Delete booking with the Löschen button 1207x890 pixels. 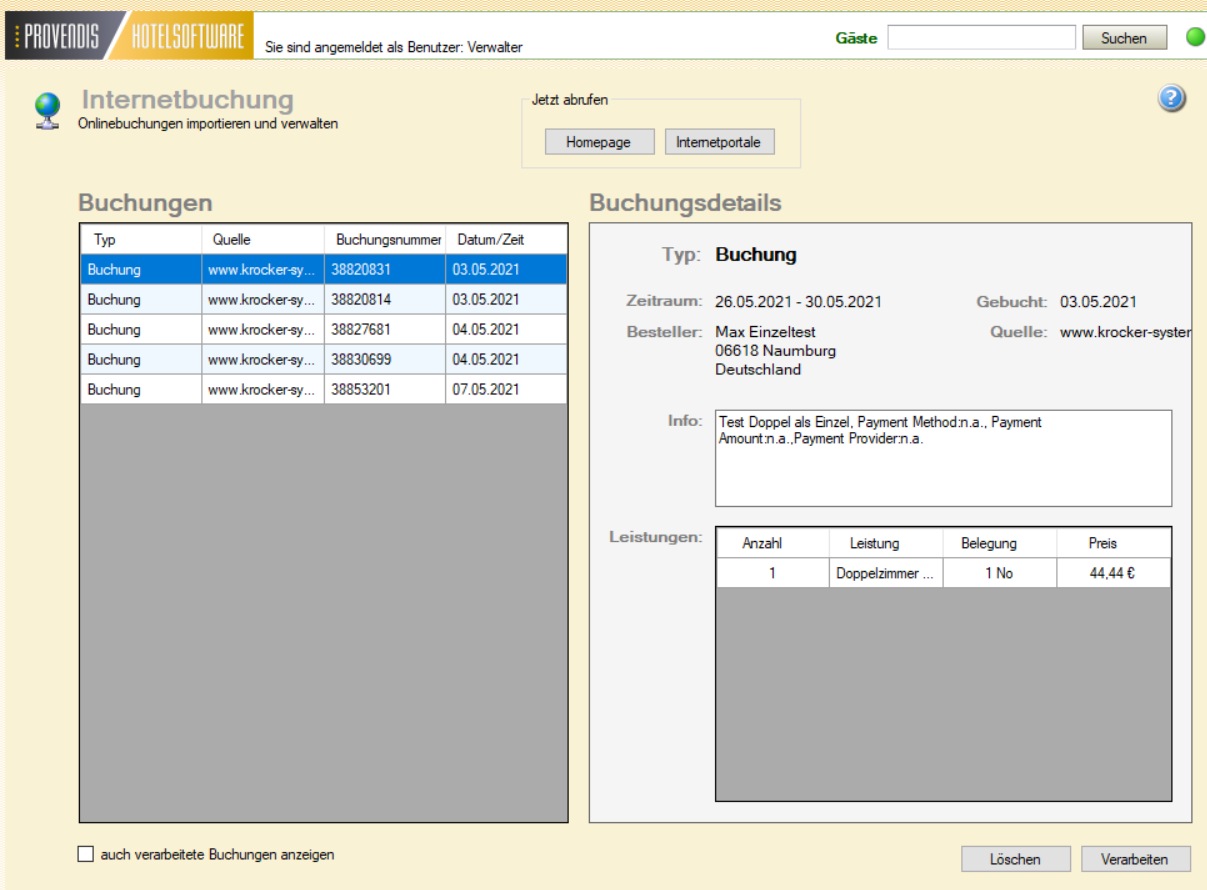(1015, 859)
